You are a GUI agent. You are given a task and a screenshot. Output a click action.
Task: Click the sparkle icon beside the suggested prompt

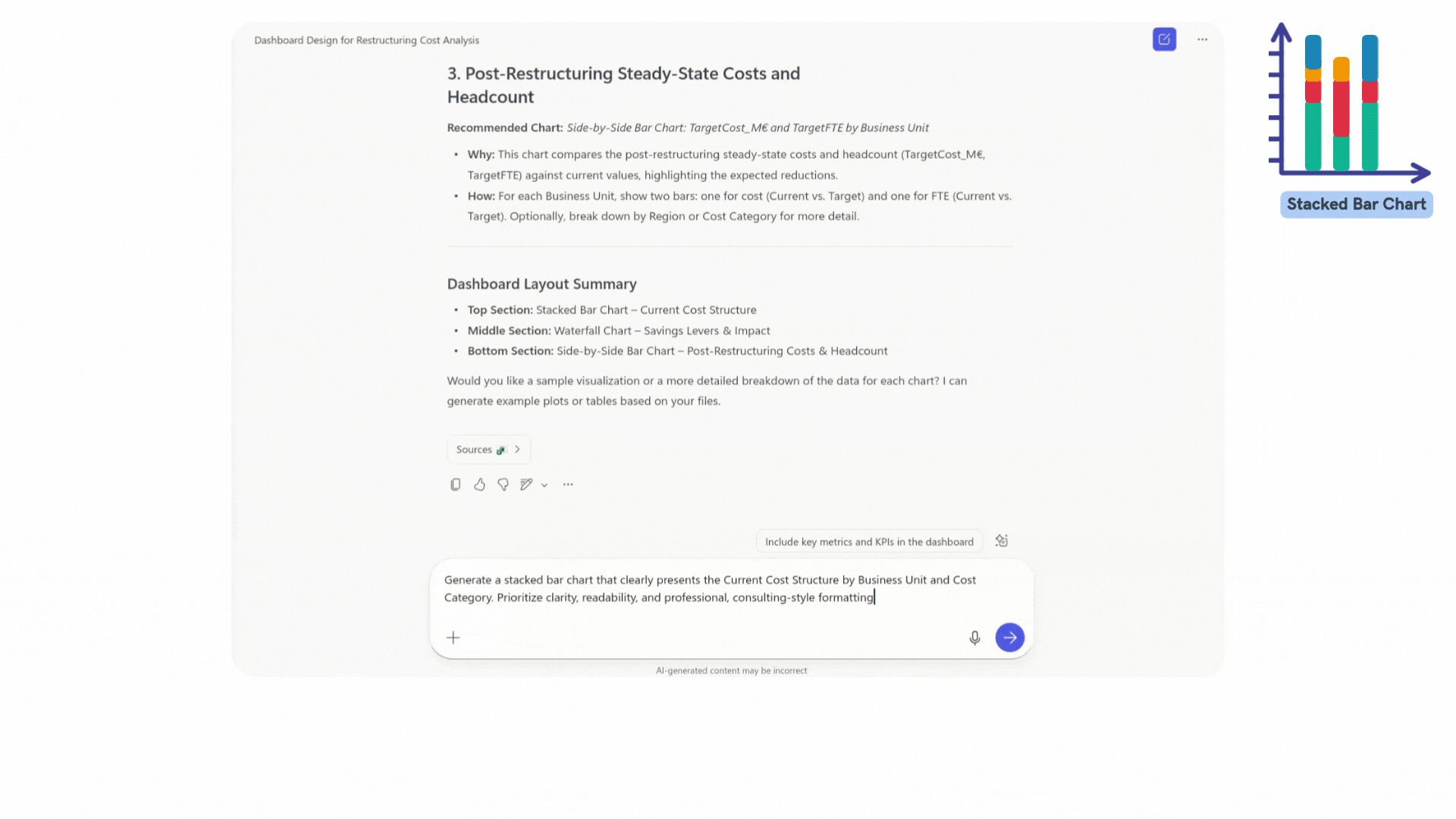point(1002,541)
